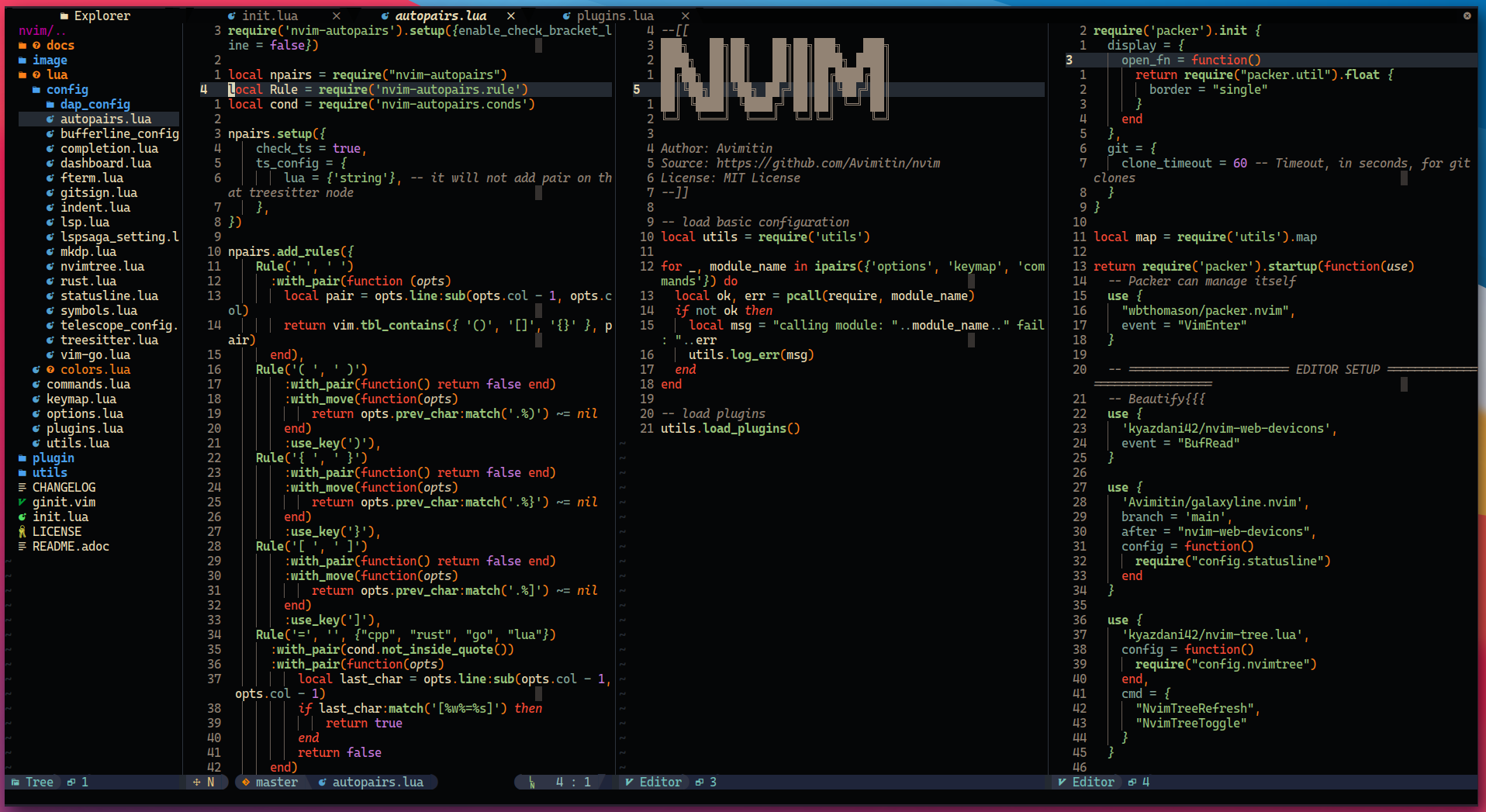Expand the dap_config folder
This screenshot has height=812, width=1486.
95,104
